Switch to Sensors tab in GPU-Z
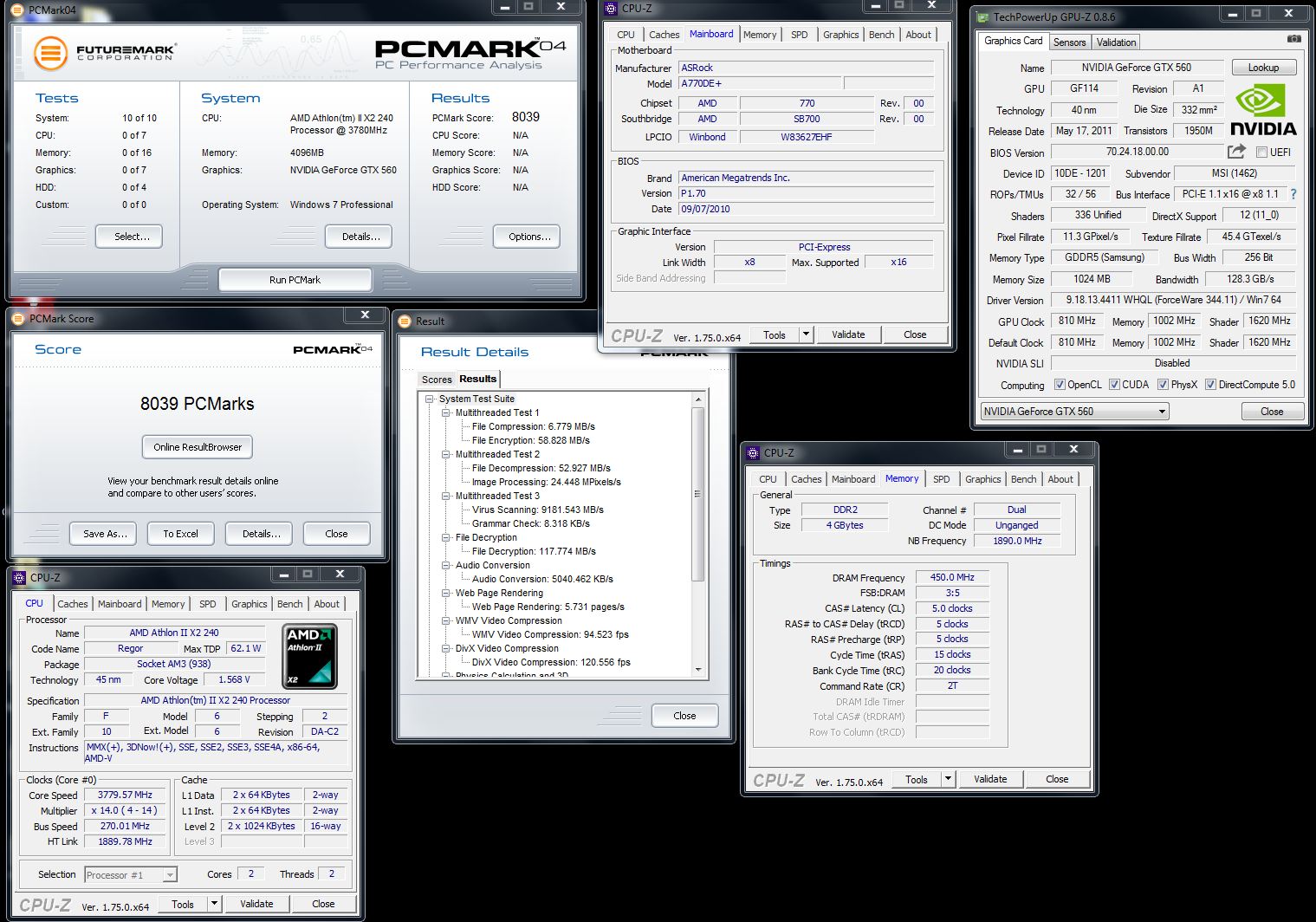 [x=1069, y=42]
